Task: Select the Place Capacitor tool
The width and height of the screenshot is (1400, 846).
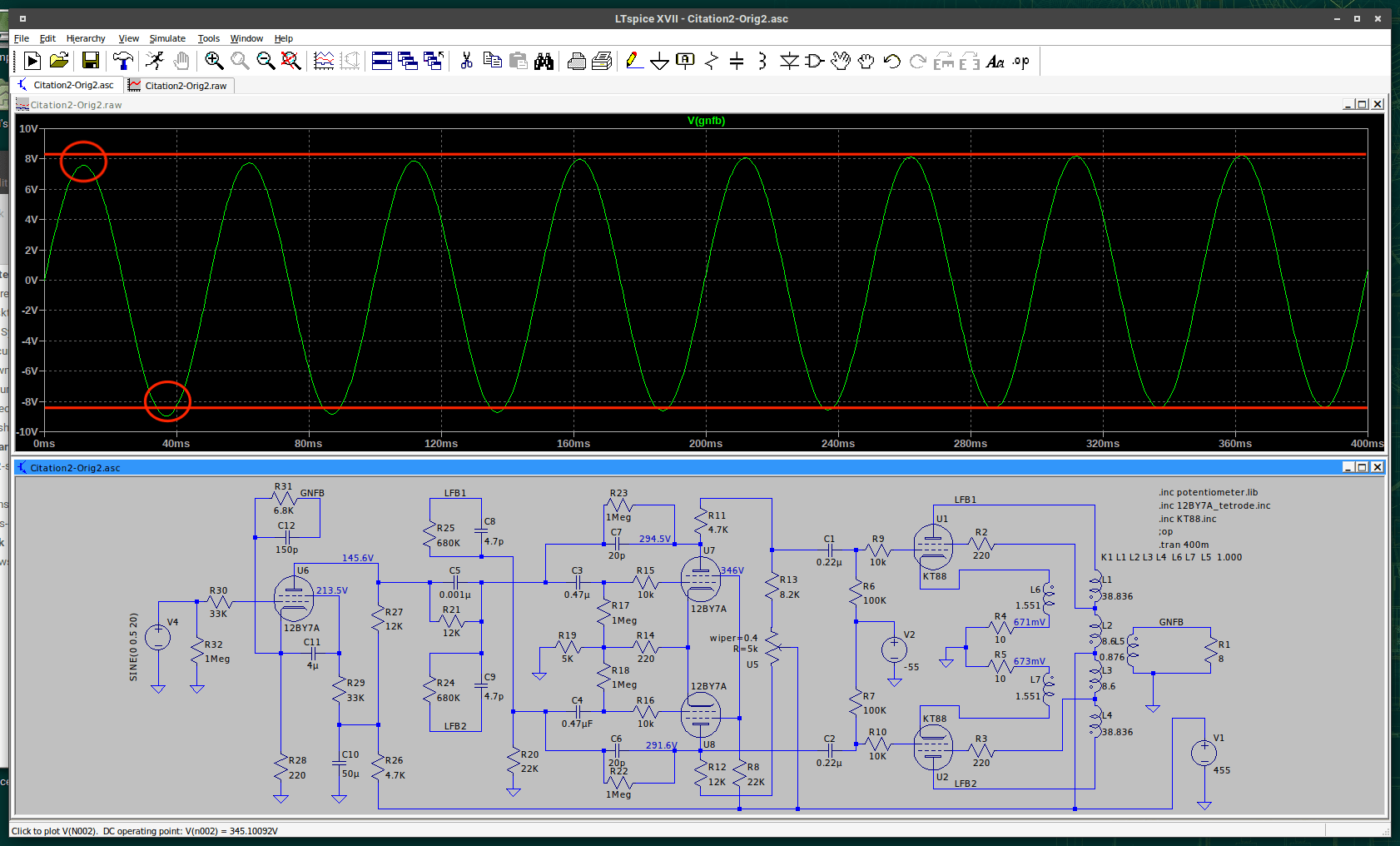Action: (737, 61)
